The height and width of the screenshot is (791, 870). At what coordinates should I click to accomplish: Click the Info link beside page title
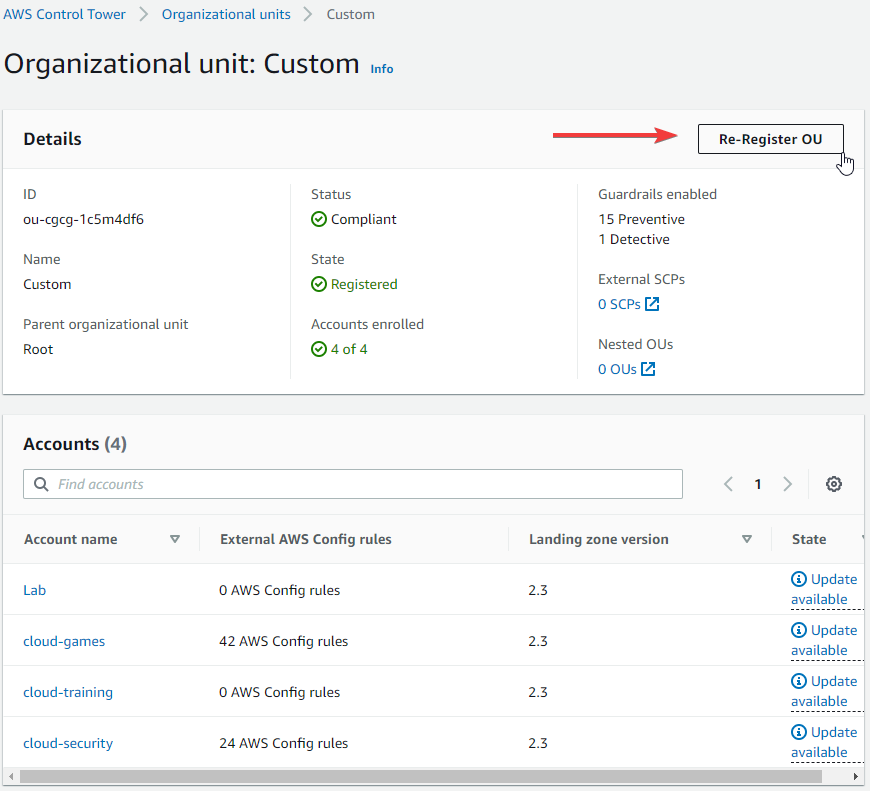382,69
